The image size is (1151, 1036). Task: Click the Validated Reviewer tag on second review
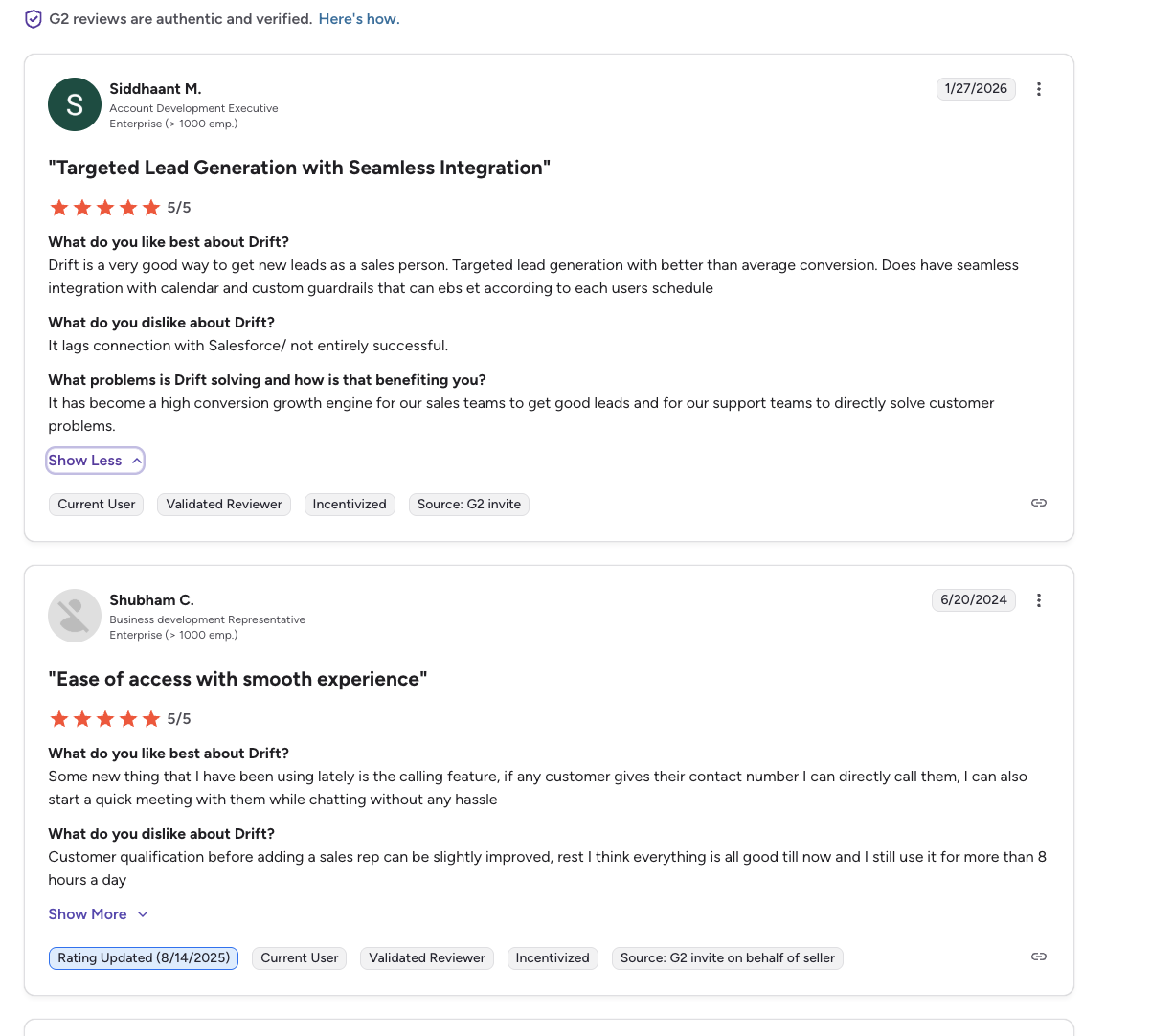[x=426, y=957]
